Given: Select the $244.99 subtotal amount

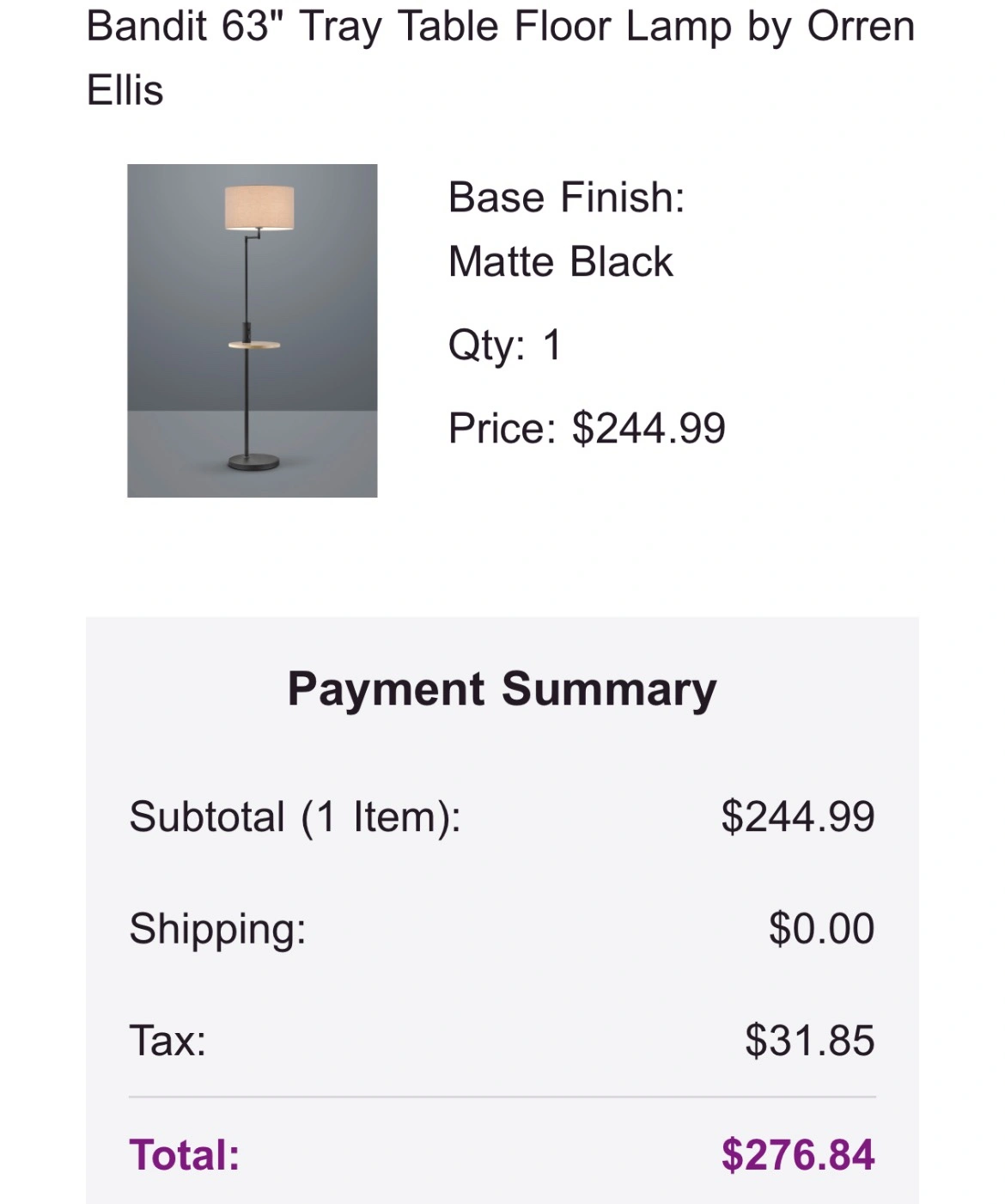Looking at the screenshot, I should pyautogui.click(x=798, y=816).
